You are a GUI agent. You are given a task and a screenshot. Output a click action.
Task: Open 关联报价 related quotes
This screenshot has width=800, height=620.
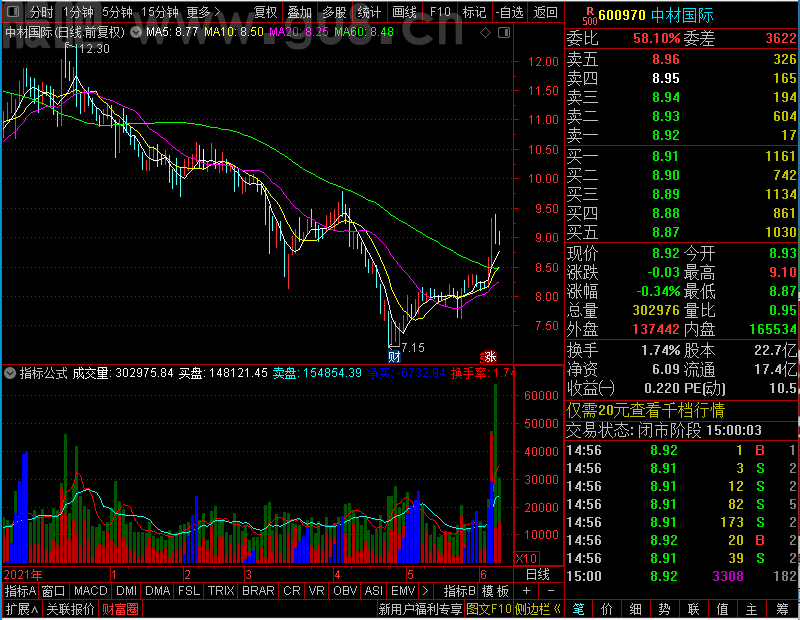70,609
